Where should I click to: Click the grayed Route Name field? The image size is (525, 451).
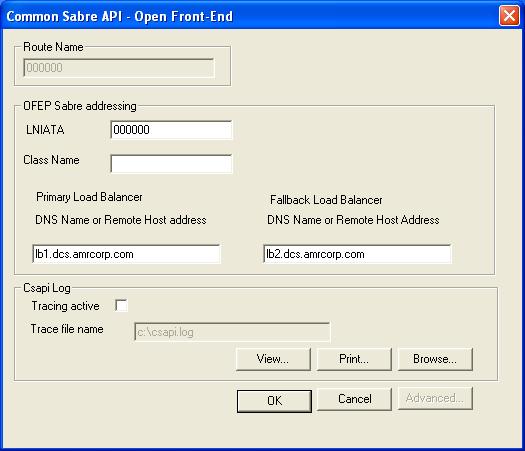tap(119, 68)
